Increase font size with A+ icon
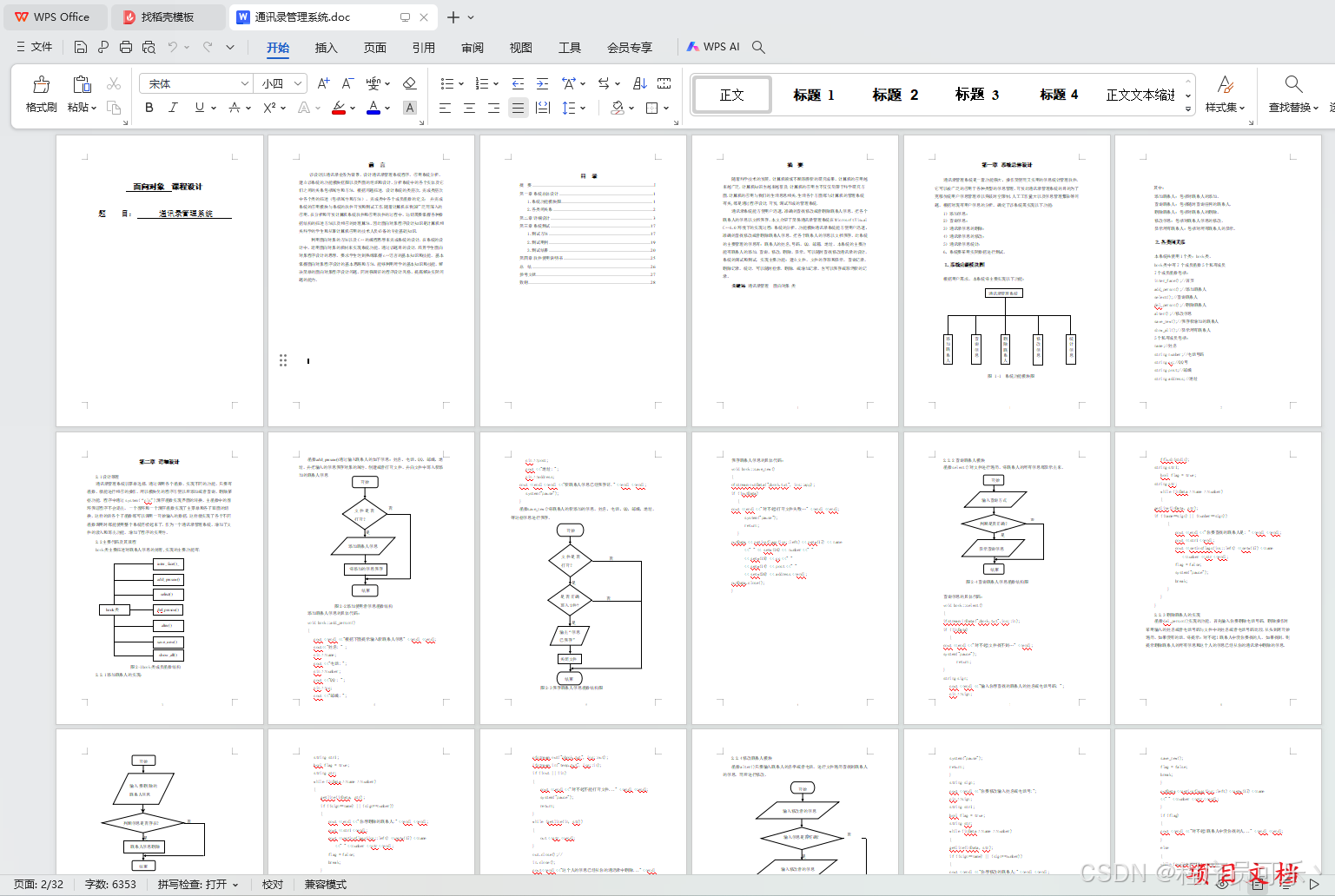 [x=323, y=83]
